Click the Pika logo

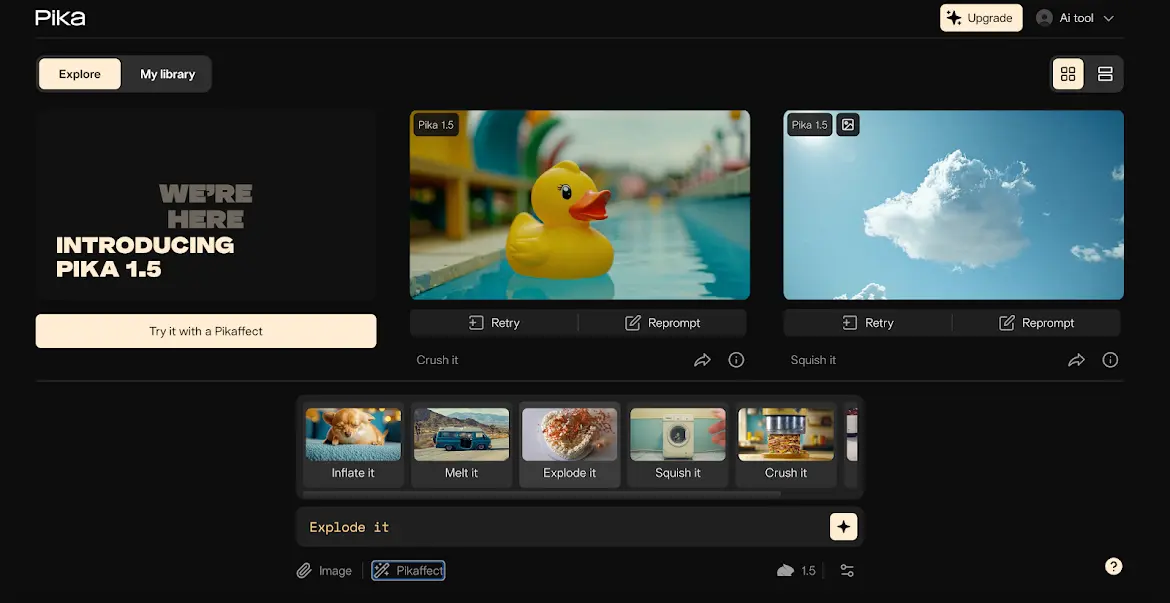point(60,18)
